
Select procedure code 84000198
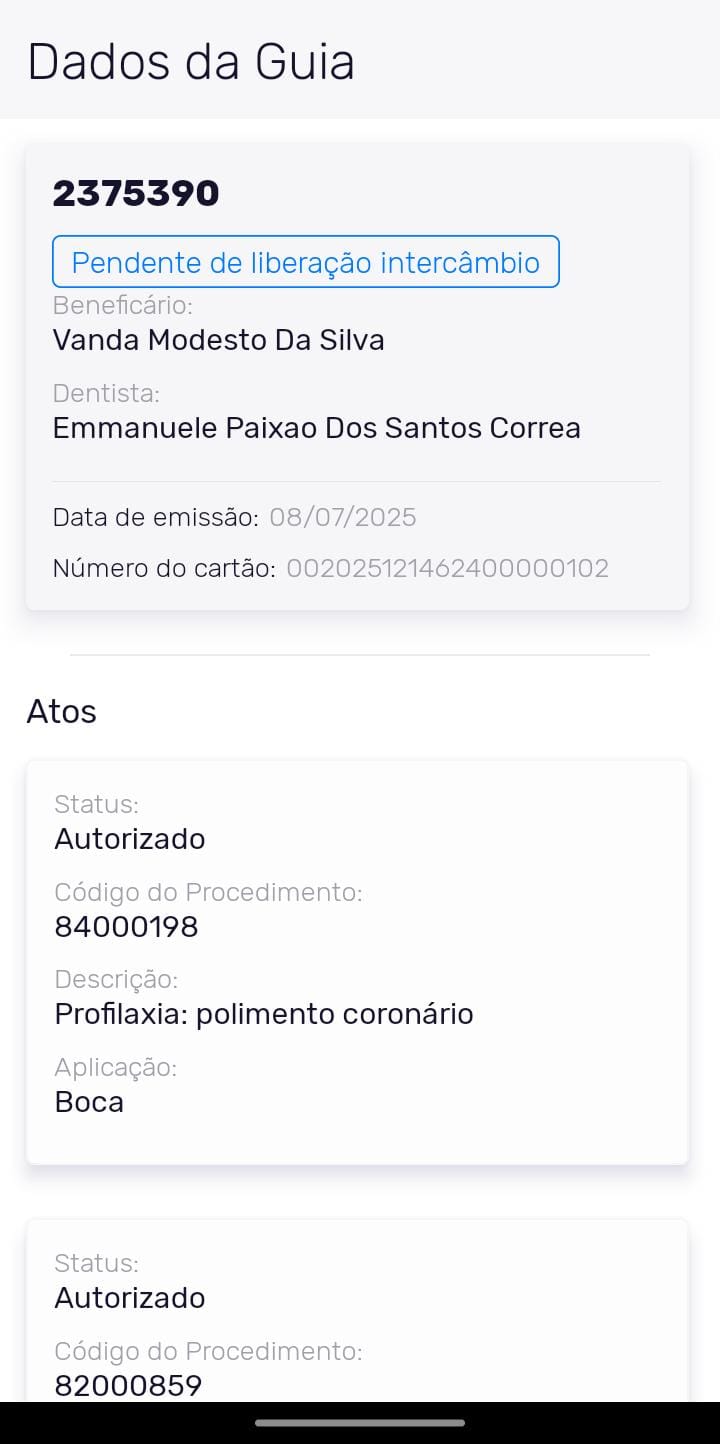click(126, 927)
